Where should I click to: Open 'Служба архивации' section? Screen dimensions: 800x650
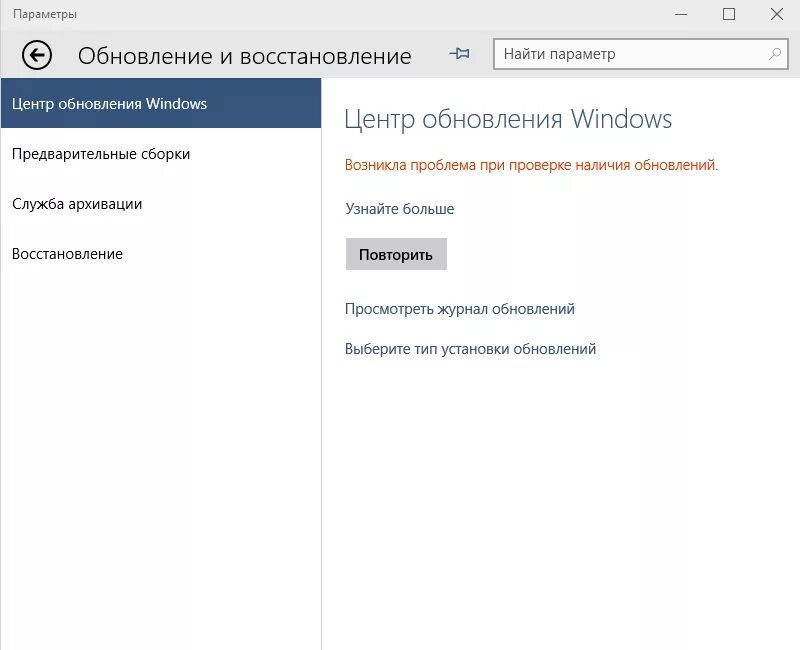[161, 204]
